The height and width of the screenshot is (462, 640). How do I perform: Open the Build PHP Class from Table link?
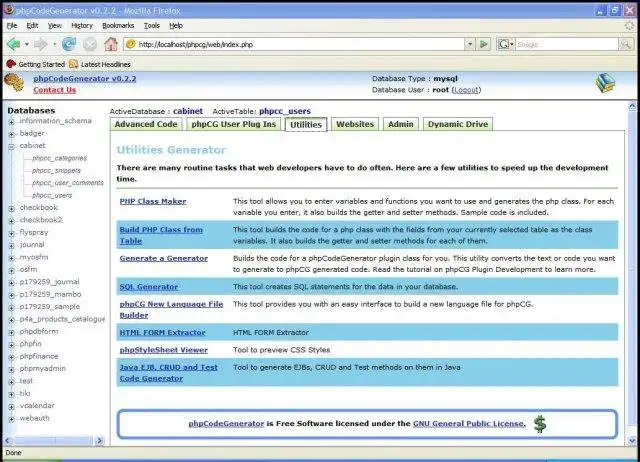pos(161,235)
